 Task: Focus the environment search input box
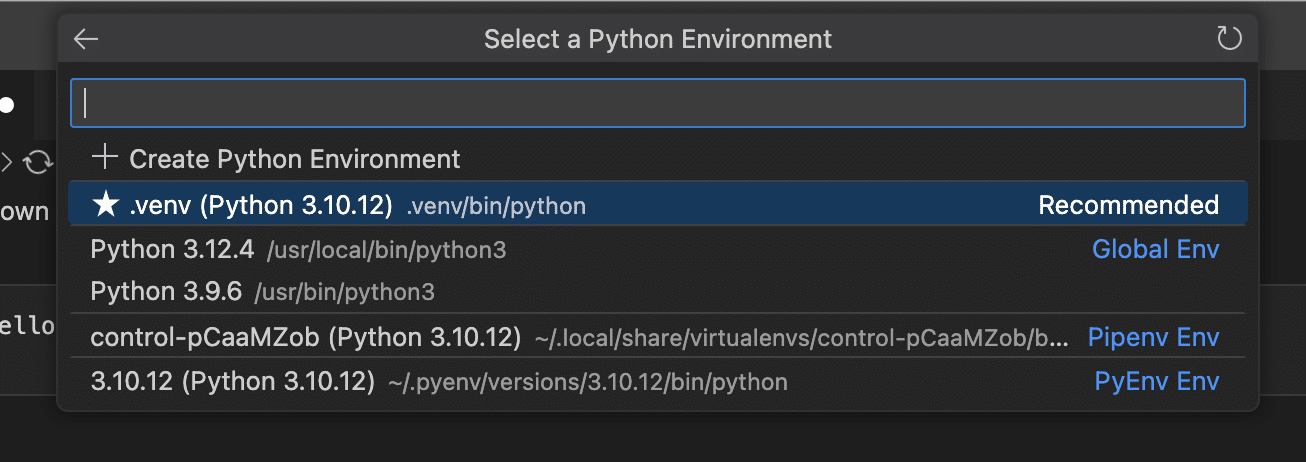point(657,103)
